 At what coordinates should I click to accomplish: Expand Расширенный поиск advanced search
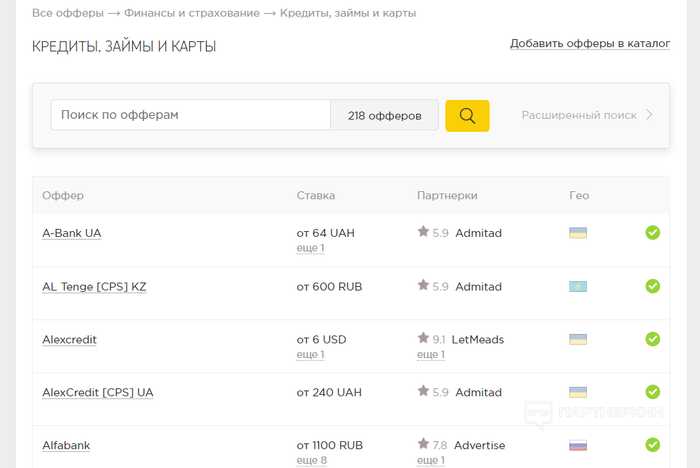click(x=587, y=115)
